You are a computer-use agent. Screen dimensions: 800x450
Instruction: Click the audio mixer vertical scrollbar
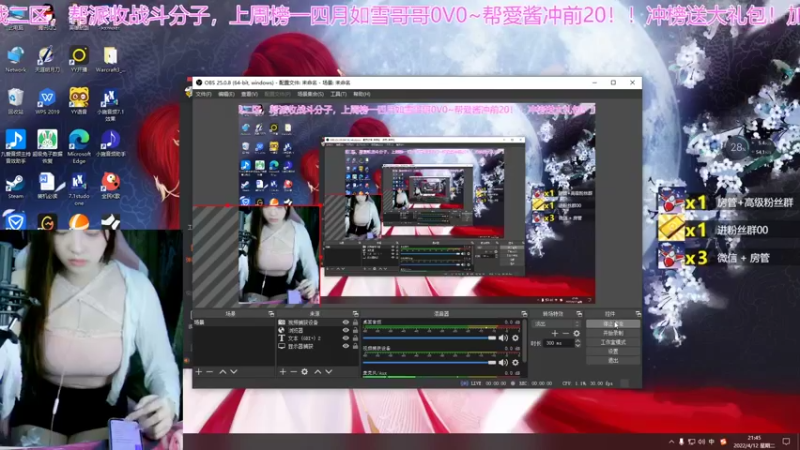(524, 340)
